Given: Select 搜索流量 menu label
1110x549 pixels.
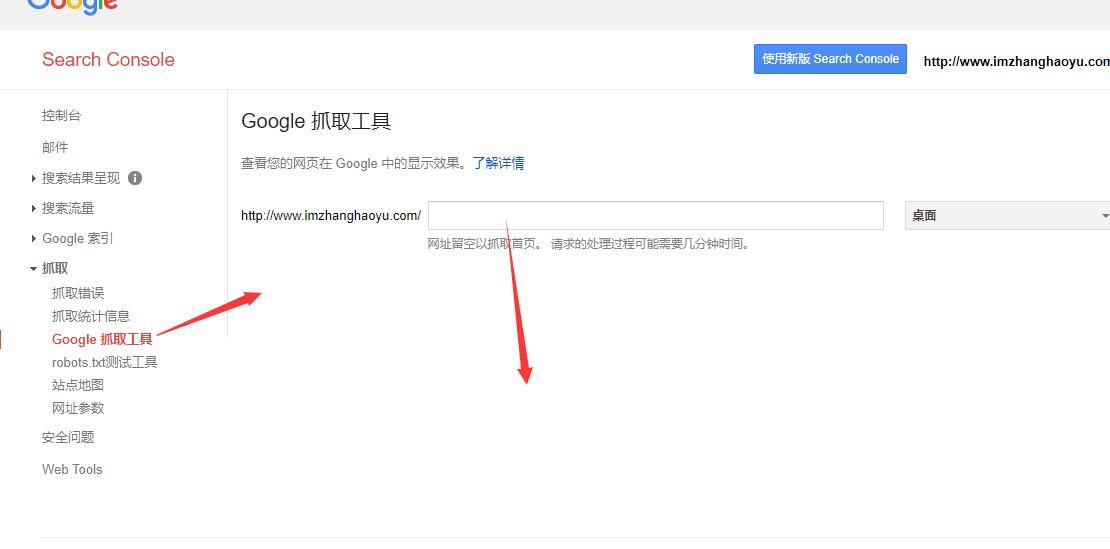Looking at the screenshot, I should pos(68,209).
